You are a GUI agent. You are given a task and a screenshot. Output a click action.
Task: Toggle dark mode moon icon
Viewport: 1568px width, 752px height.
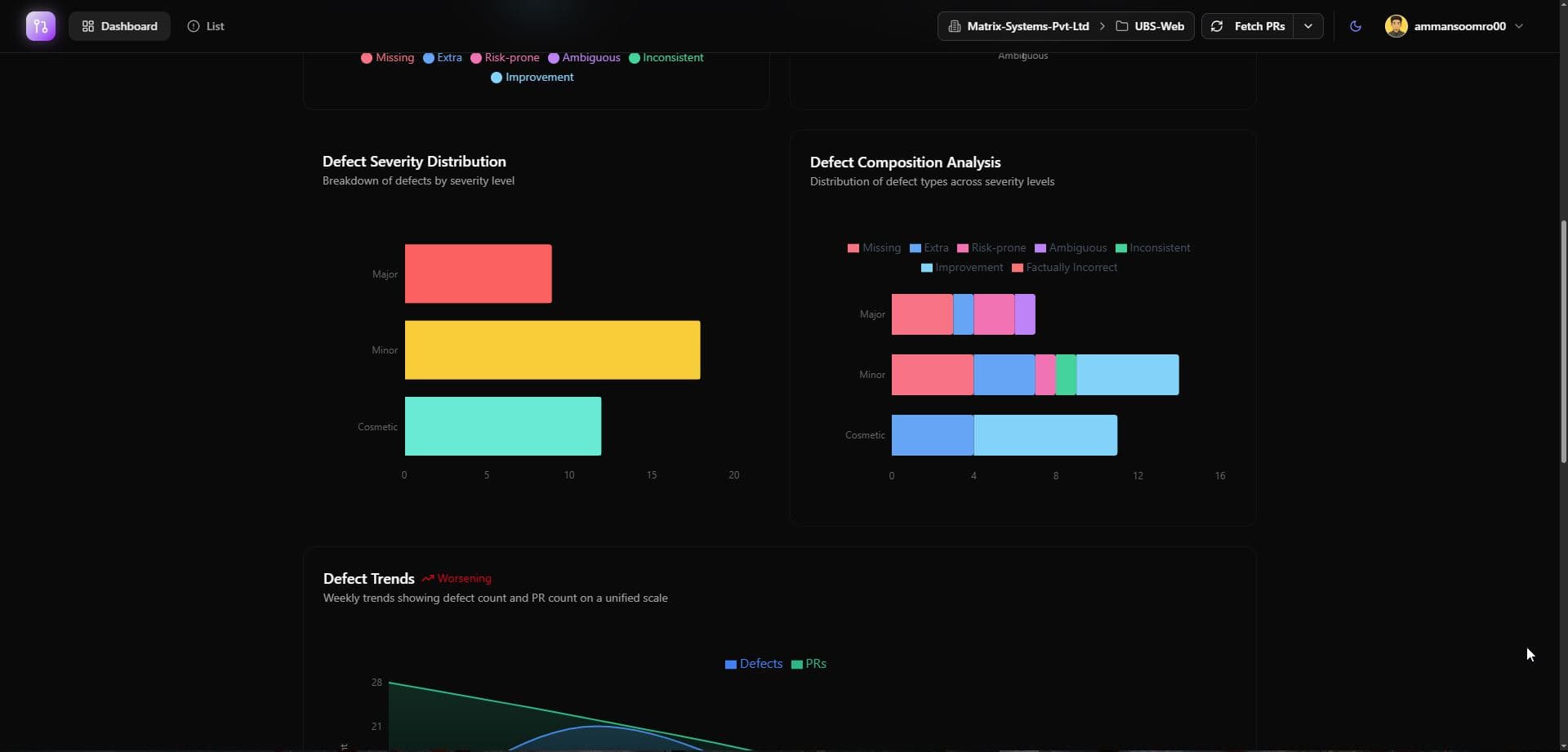pyautogui.click(x=1356, y=26)
